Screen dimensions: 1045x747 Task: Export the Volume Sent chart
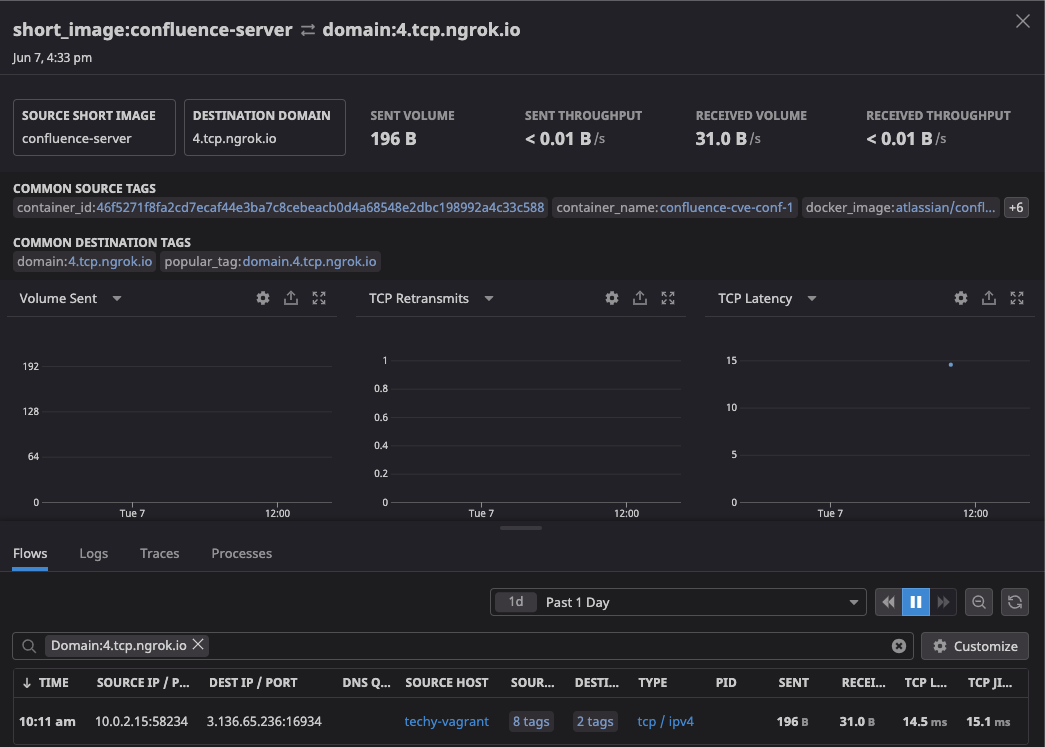290,298
